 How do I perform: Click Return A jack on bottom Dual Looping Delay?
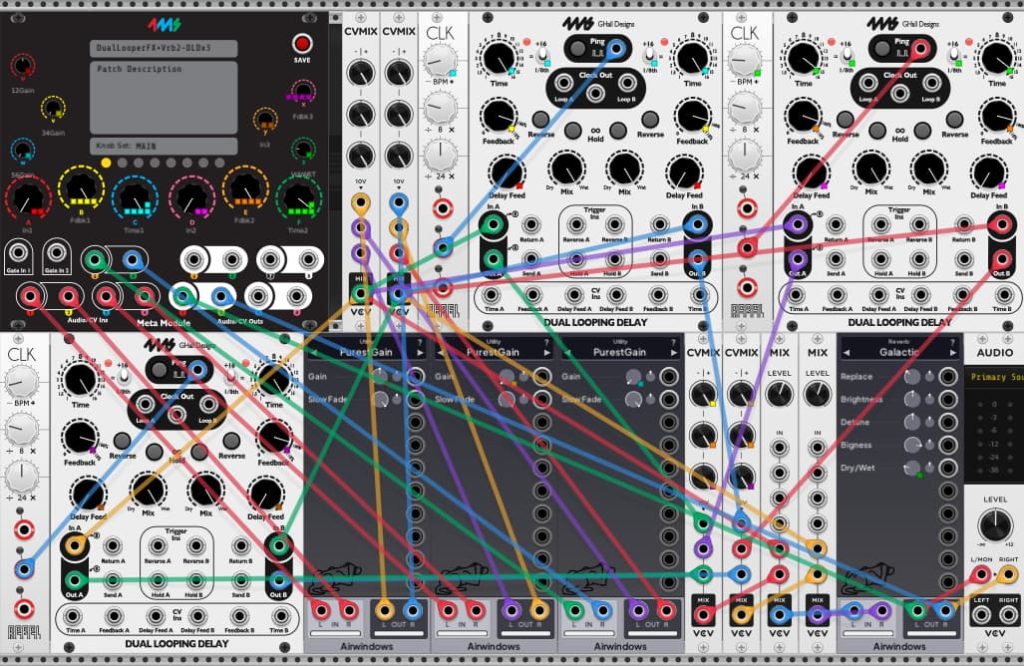[x=112, y=545]
